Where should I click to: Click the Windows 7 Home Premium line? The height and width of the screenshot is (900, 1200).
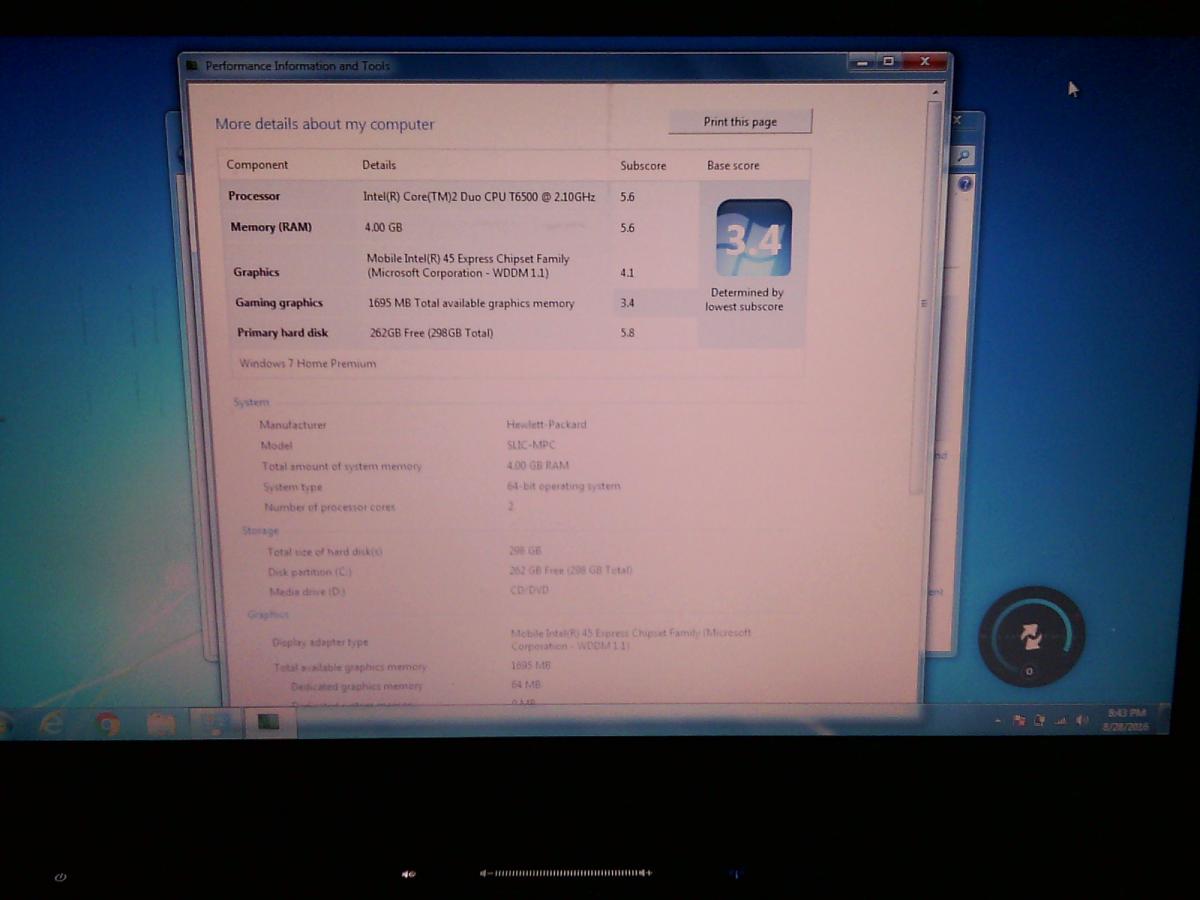pyautogui.click(x=308, y=364)
